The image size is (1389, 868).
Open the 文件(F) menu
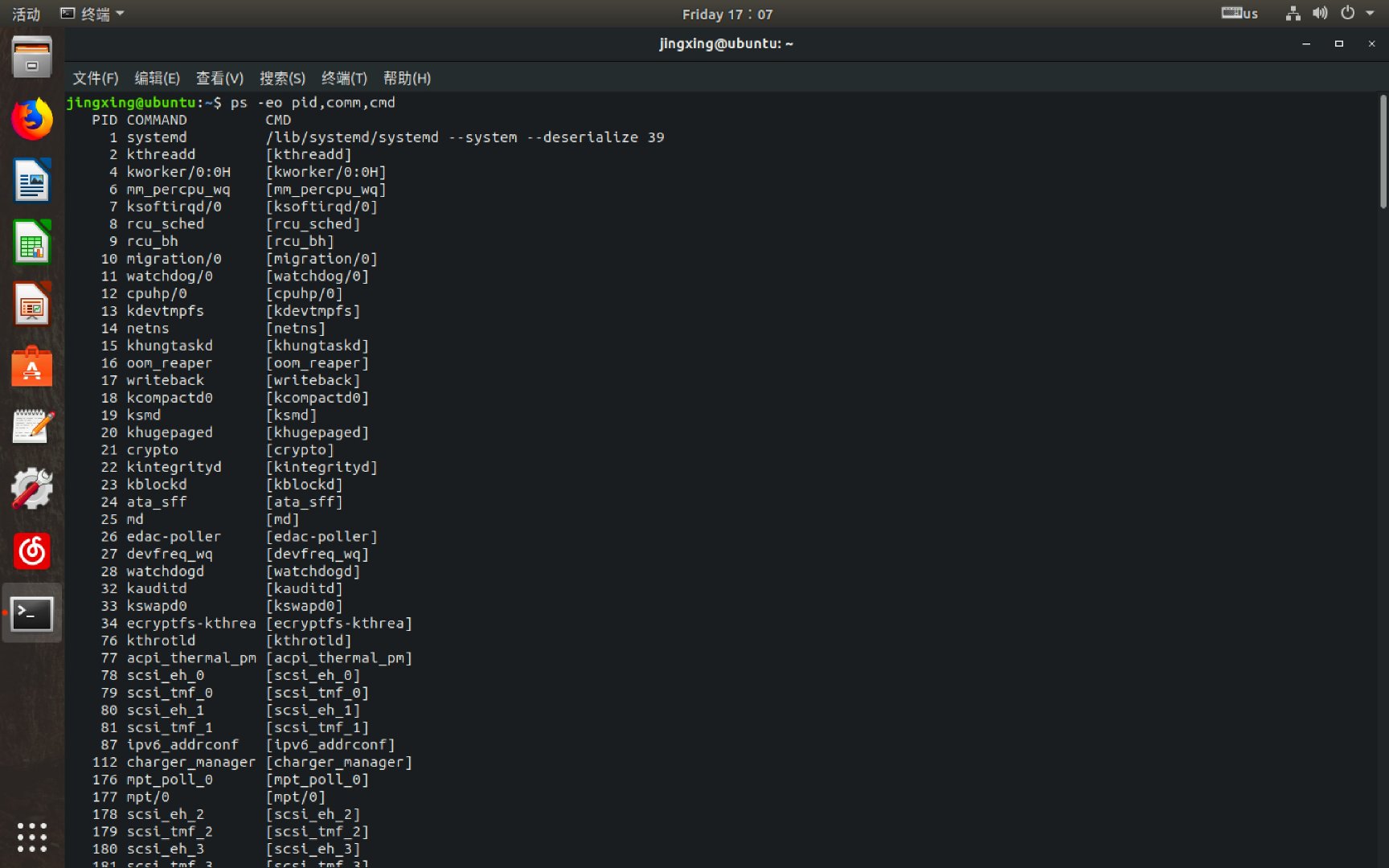(x=95, y=78)
